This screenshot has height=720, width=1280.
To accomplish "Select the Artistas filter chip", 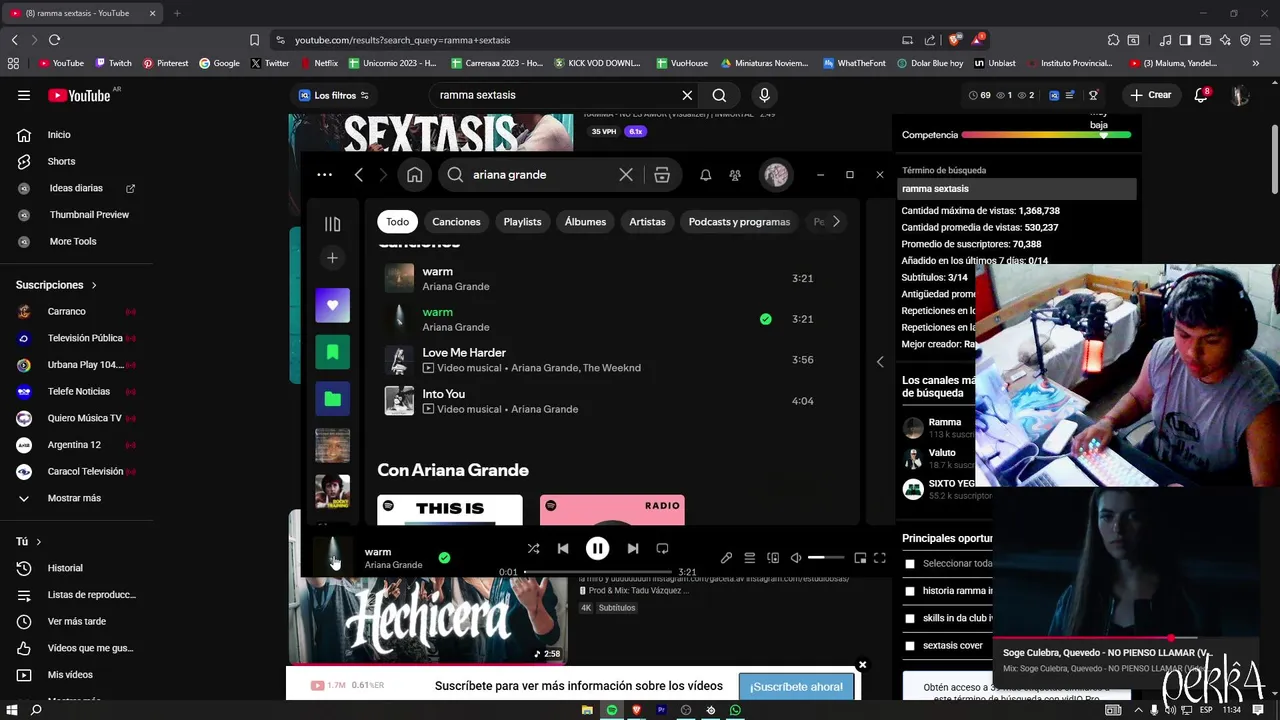I will point(647,222).
